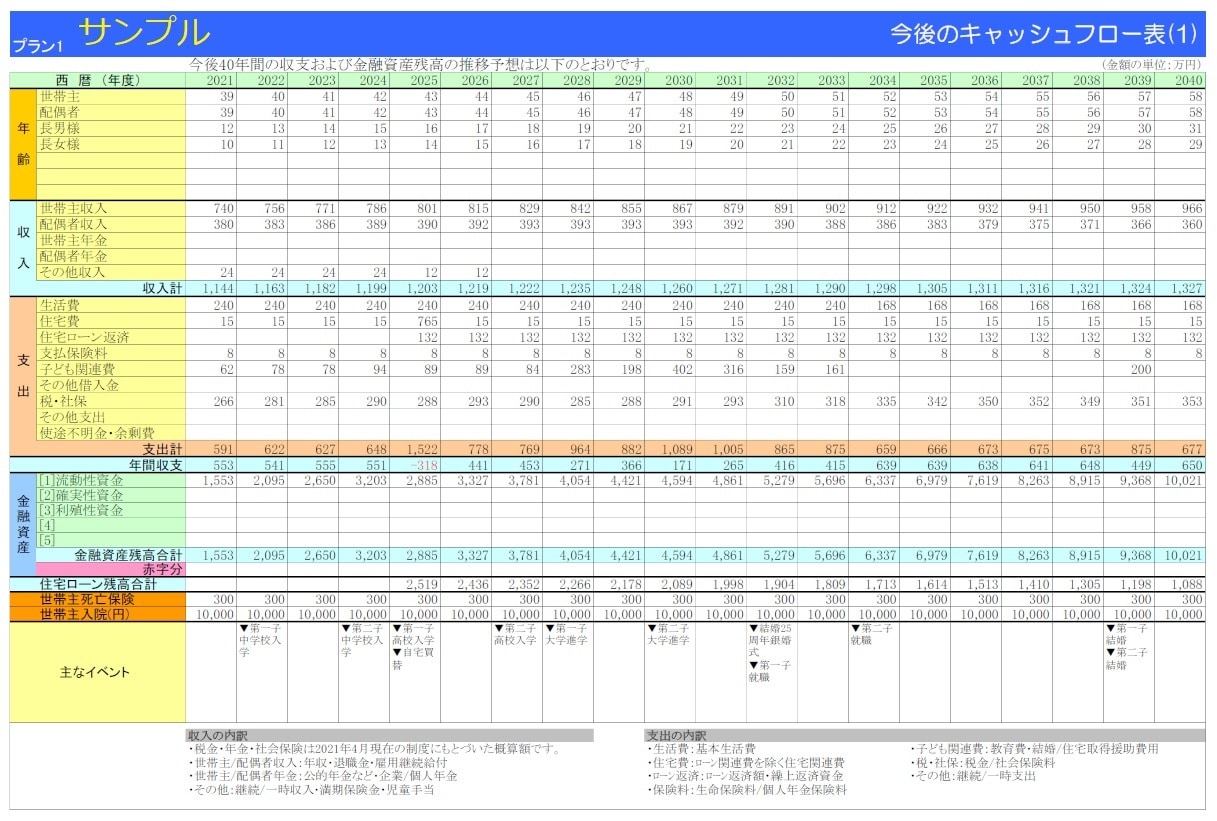Select the 収入計 total row label

[162, 288]
